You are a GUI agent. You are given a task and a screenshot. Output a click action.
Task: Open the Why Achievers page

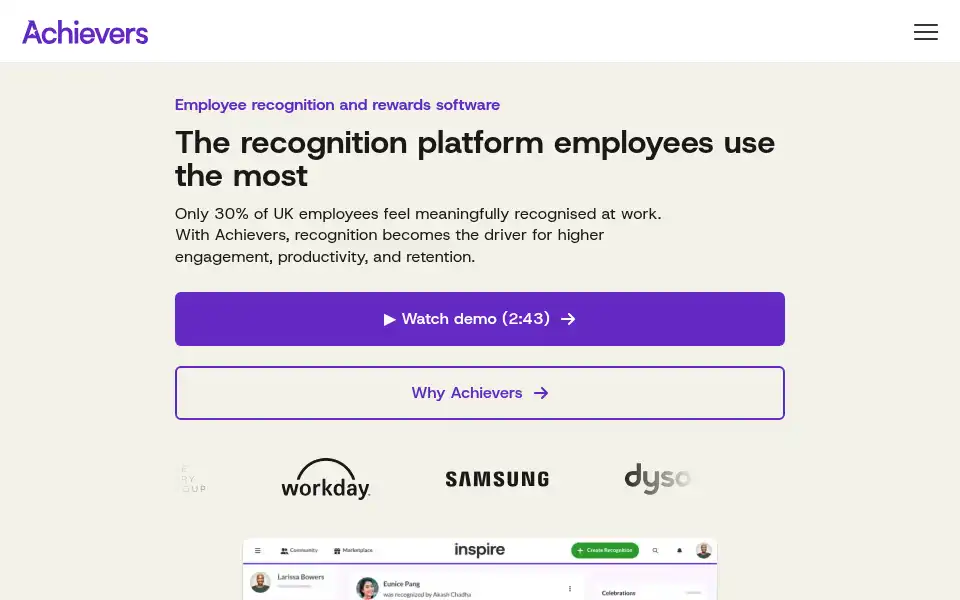point(479,393)
